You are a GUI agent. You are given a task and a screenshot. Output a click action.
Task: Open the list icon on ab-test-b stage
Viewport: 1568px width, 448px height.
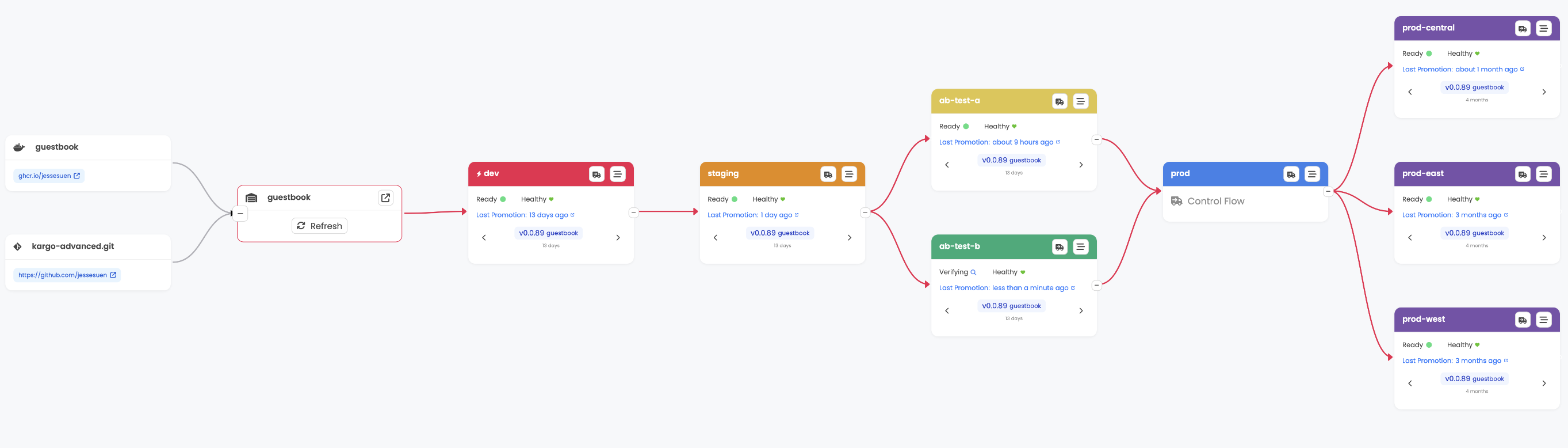1080,247
